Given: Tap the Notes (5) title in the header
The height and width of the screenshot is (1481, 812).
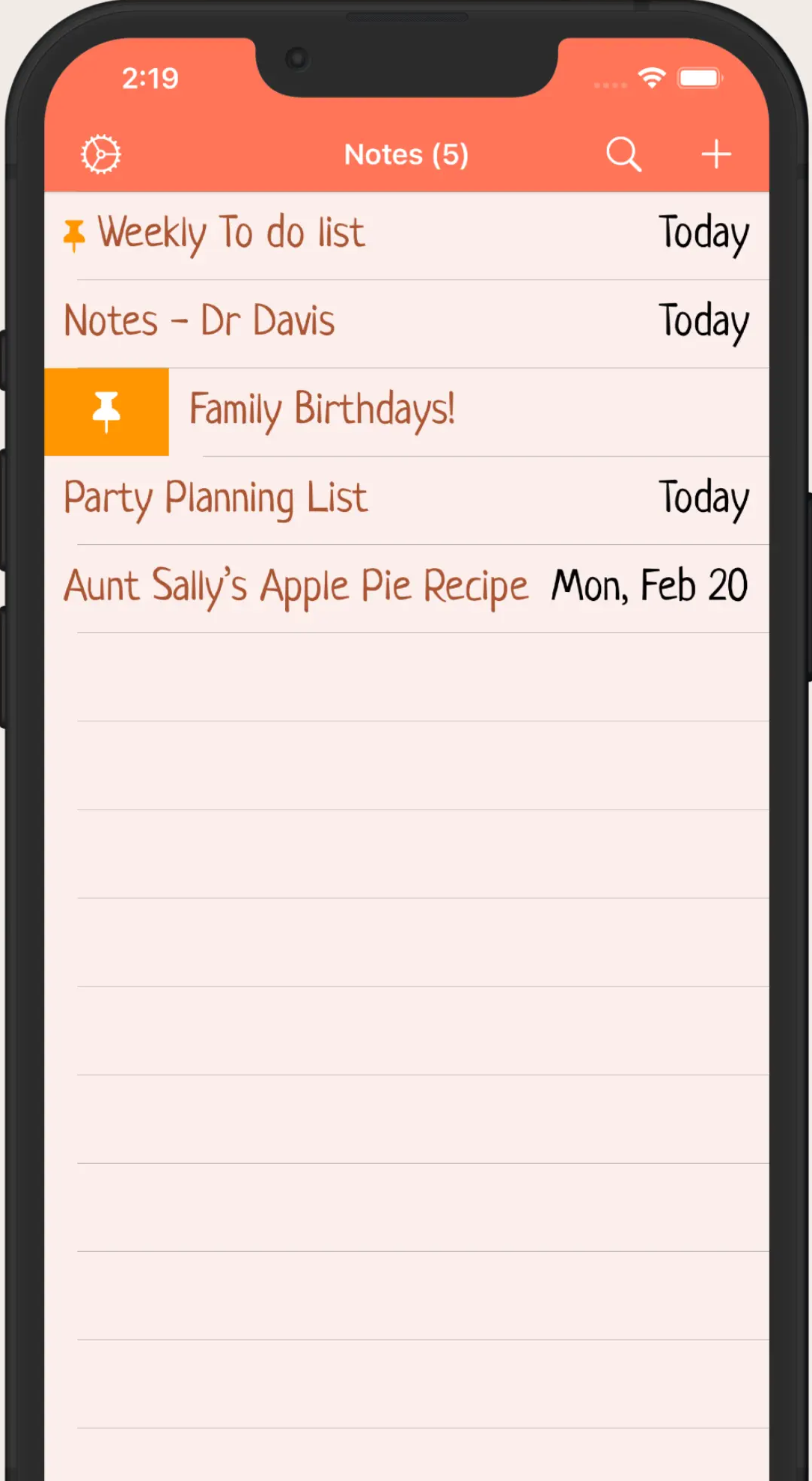Looking at the screenshot, I should pos(406,153).
